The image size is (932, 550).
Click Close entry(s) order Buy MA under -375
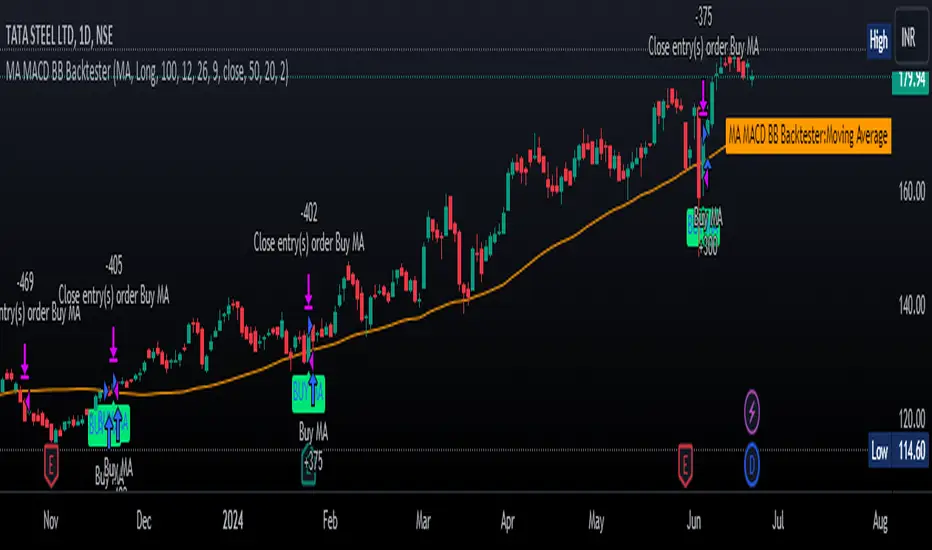tap(703, 46)
